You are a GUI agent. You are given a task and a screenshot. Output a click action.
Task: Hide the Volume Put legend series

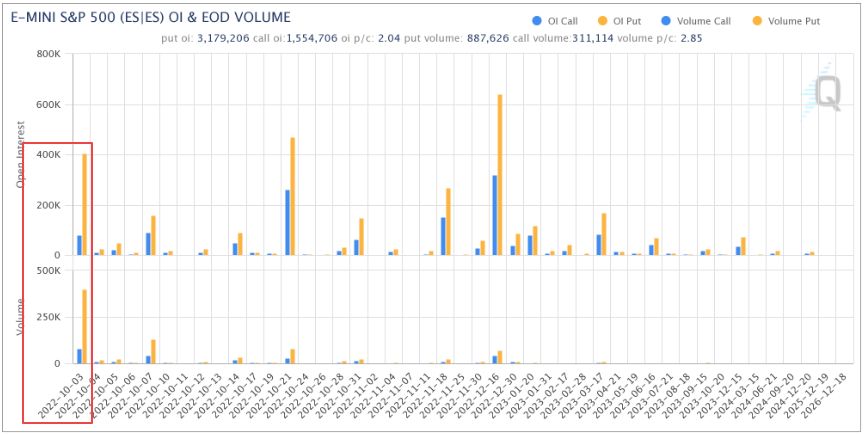[785, 21]
